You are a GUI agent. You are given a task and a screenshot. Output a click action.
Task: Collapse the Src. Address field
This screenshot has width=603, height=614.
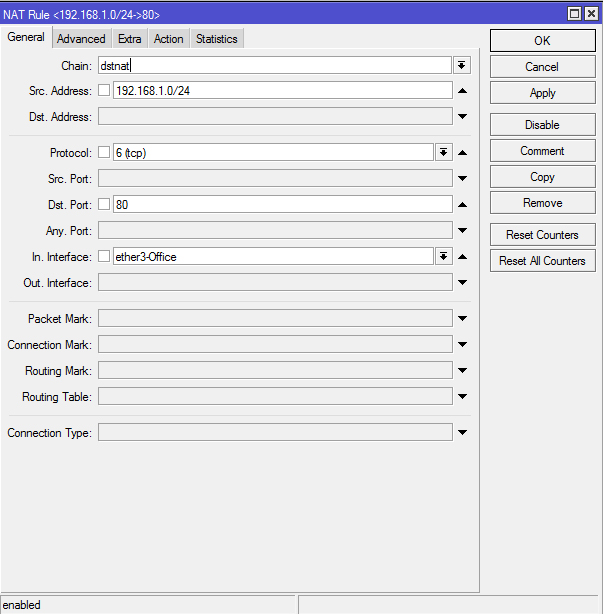(462, 90)
